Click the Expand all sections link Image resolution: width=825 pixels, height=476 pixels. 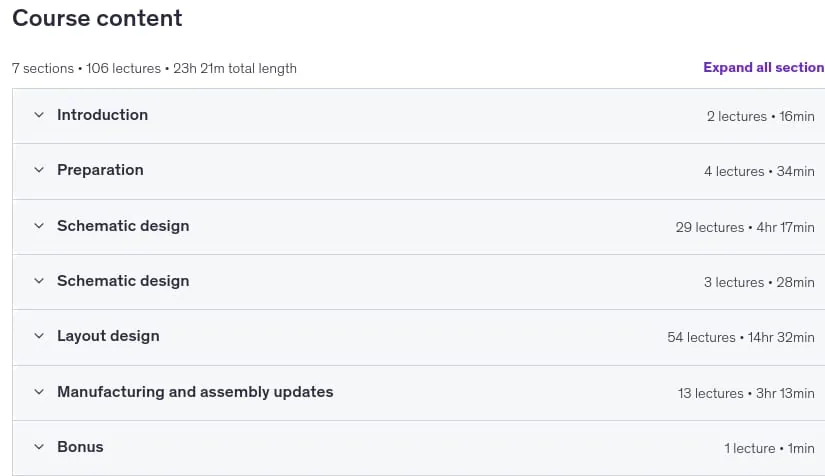tap(764, 67)
